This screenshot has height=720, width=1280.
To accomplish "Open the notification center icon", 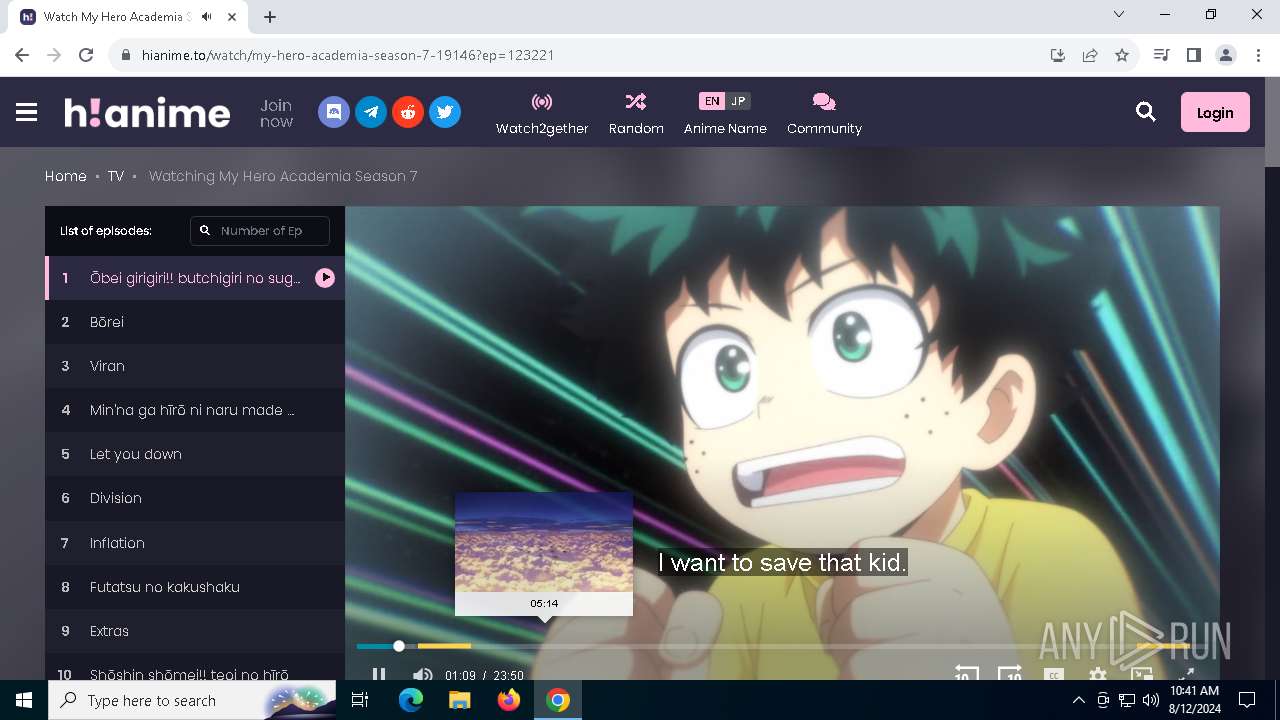I will 1247,700.
